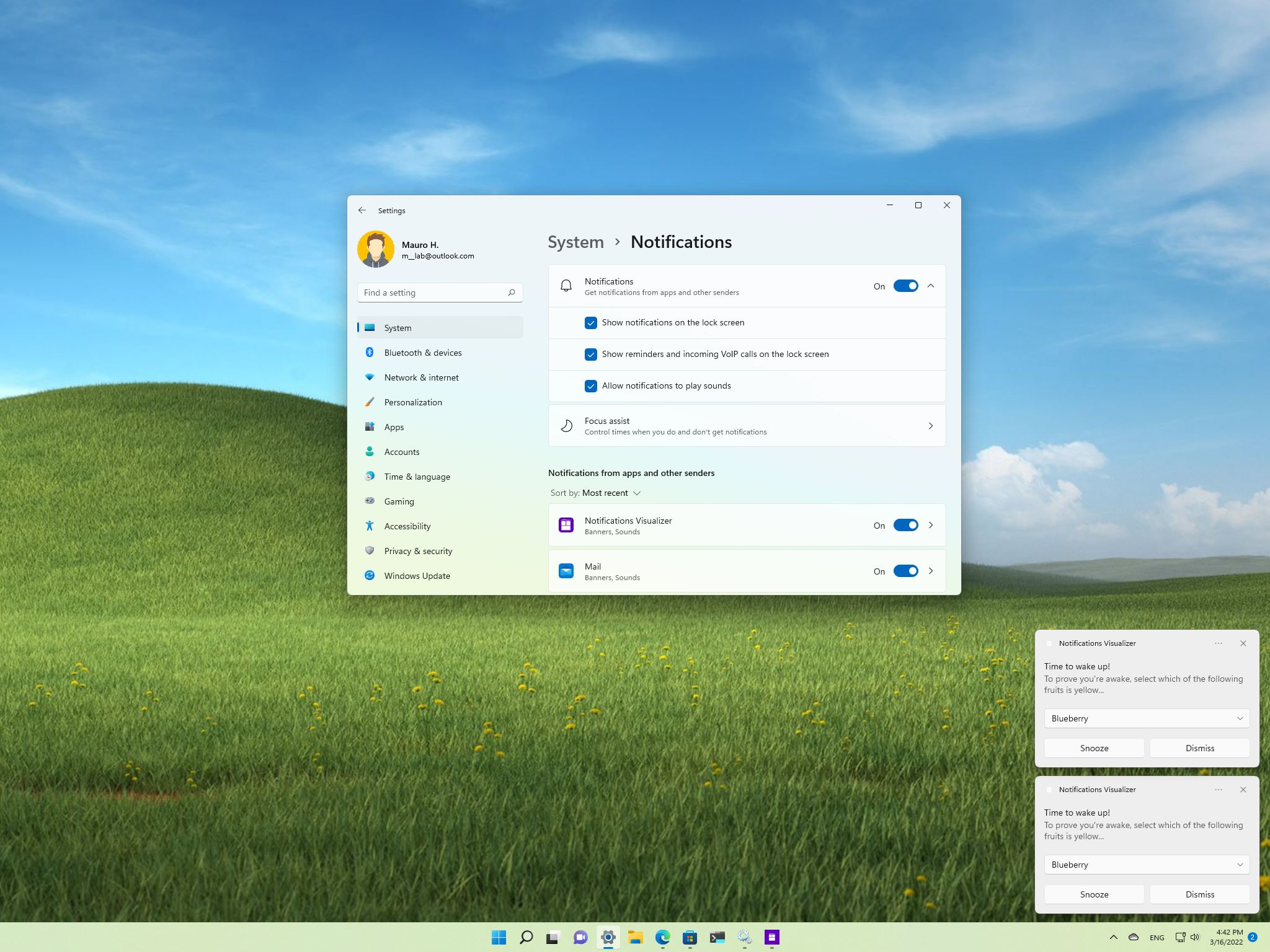The width and height of the screenshot is (1270, 952).
Task: Open Focus assist via the moon icon
Action: click(566, 425)
